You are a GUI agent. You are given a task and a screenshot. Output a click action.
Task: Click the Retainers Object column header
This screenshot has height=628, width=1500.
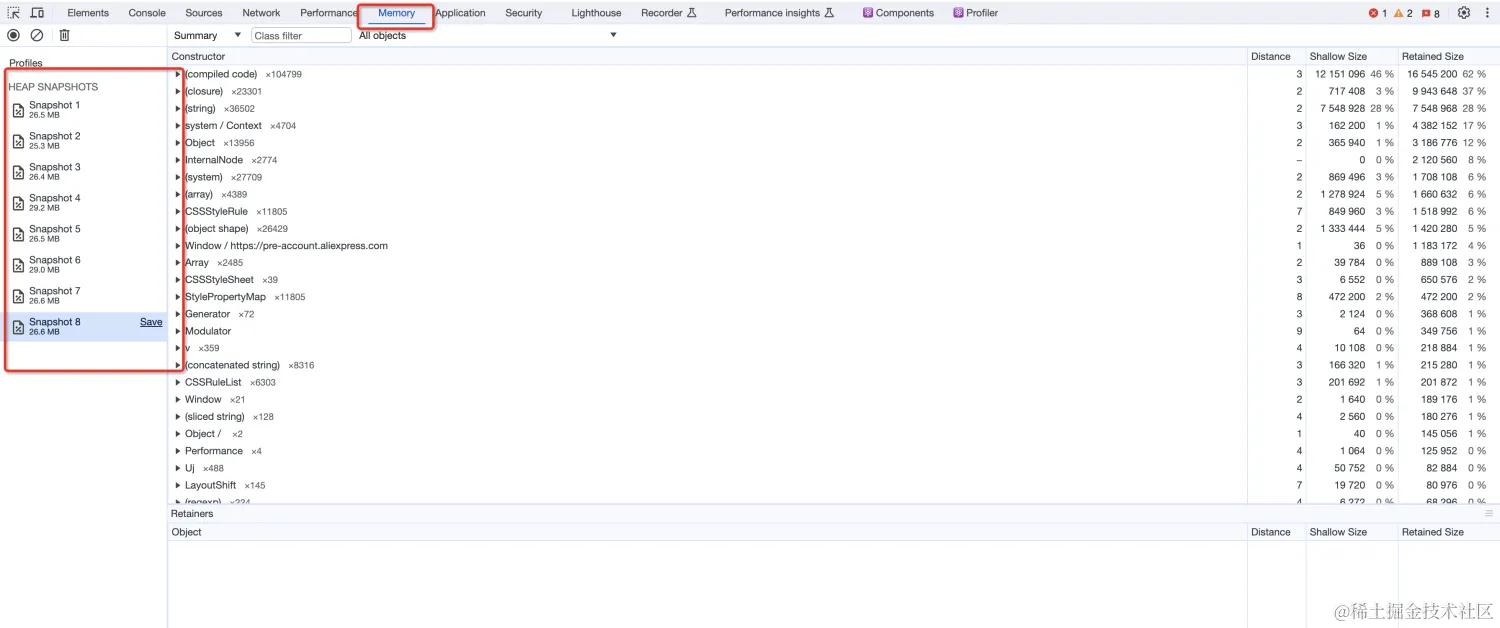707,532
